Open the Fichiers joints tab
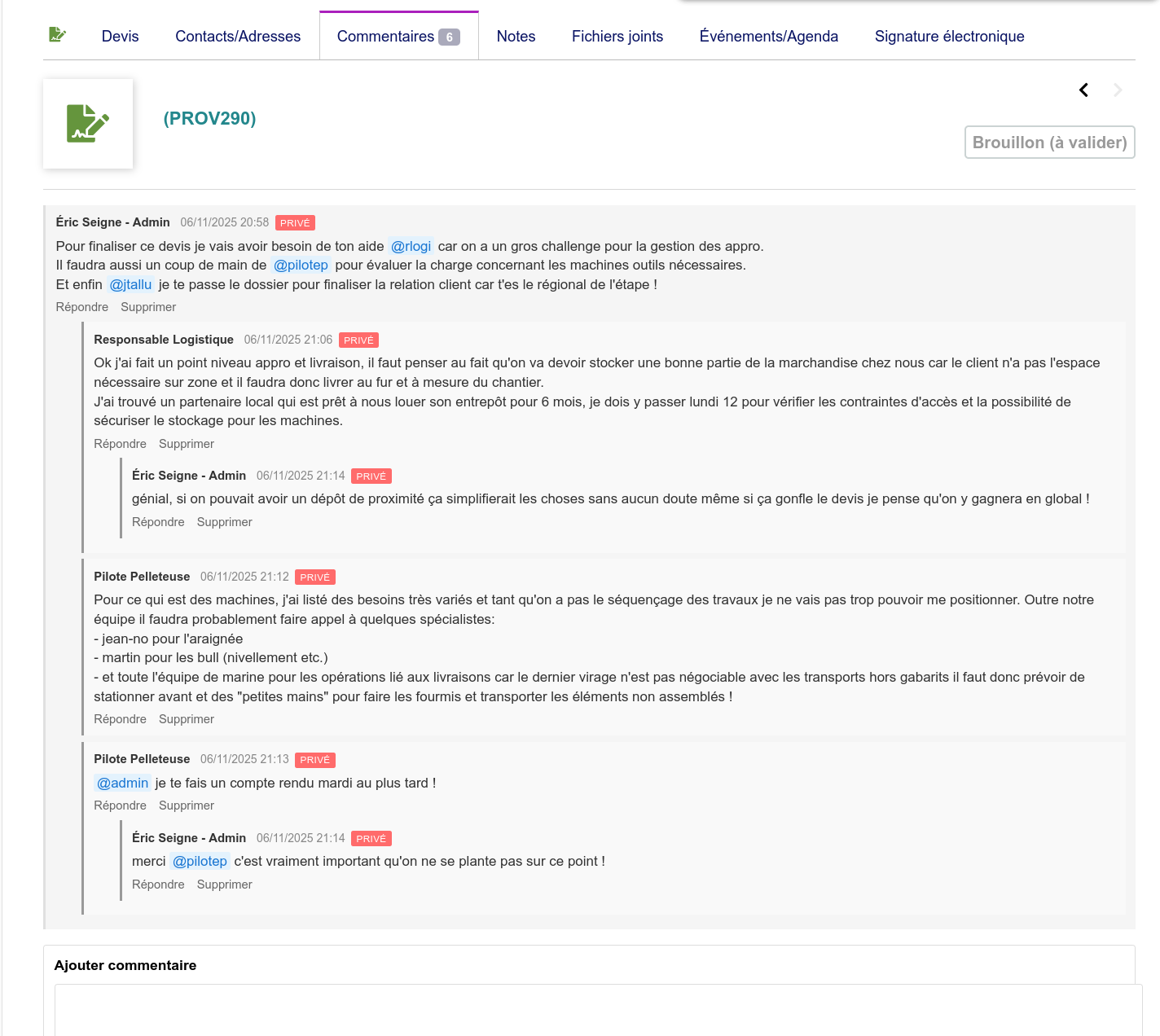This screenshot has width=1160, height=1036. (617, 37)
